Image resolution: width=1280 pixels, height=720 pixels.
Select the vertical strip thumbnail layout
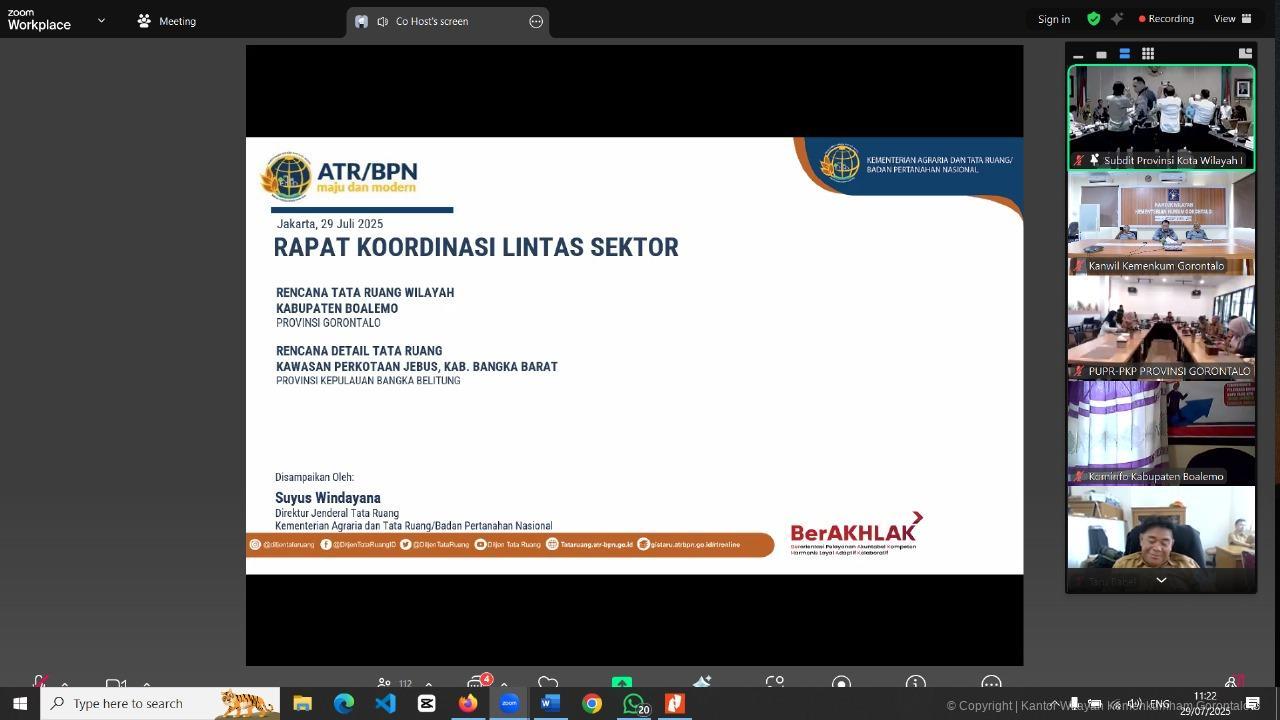tap(1124, 54)
